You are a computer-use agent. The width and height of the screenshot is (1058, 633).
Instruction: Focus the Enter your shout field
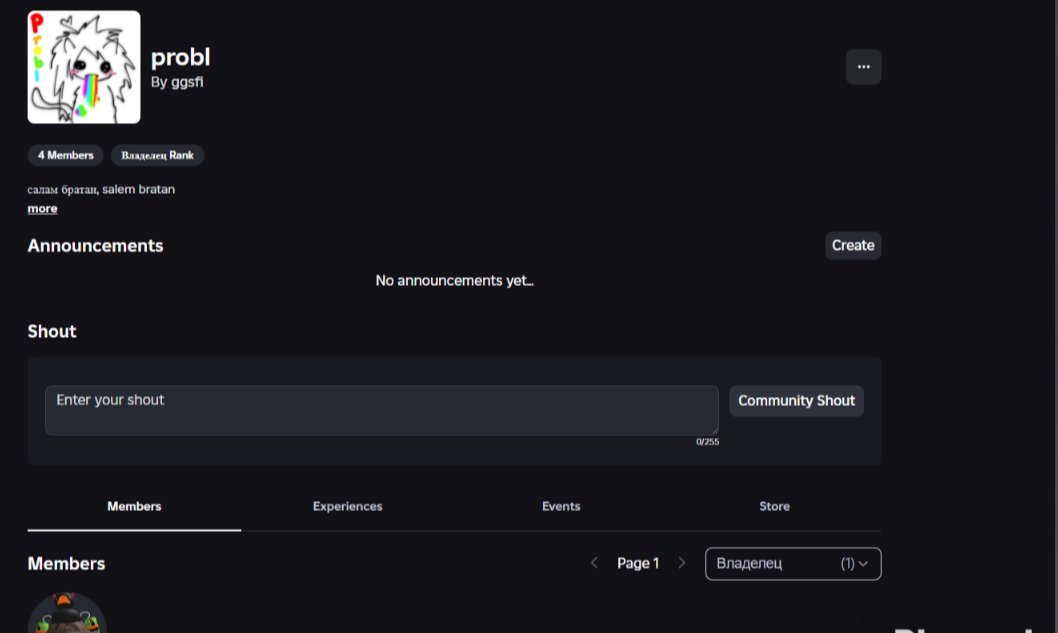pyautogui.click(x=382, y=410)
